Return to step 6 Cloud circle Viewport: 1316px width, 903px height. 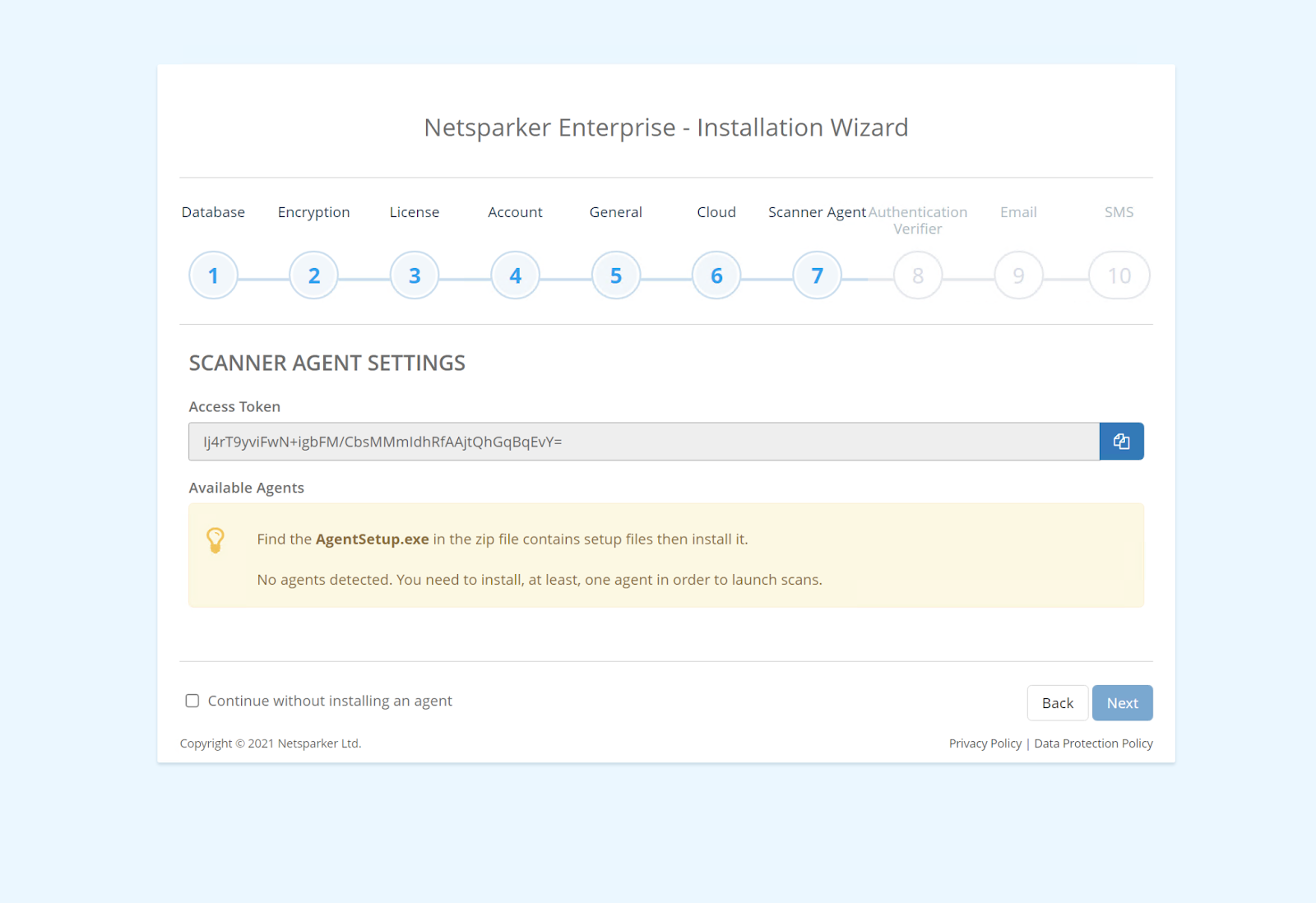[x=716, y=276]
